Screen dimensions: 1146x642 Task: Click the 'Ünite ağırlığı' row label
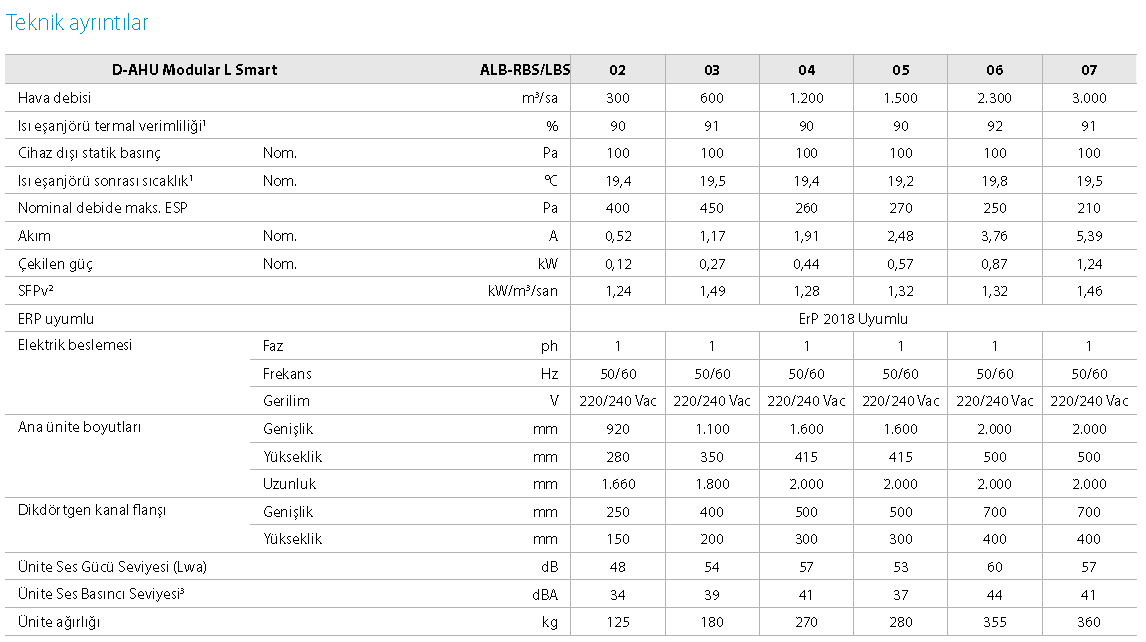point(59,622)
